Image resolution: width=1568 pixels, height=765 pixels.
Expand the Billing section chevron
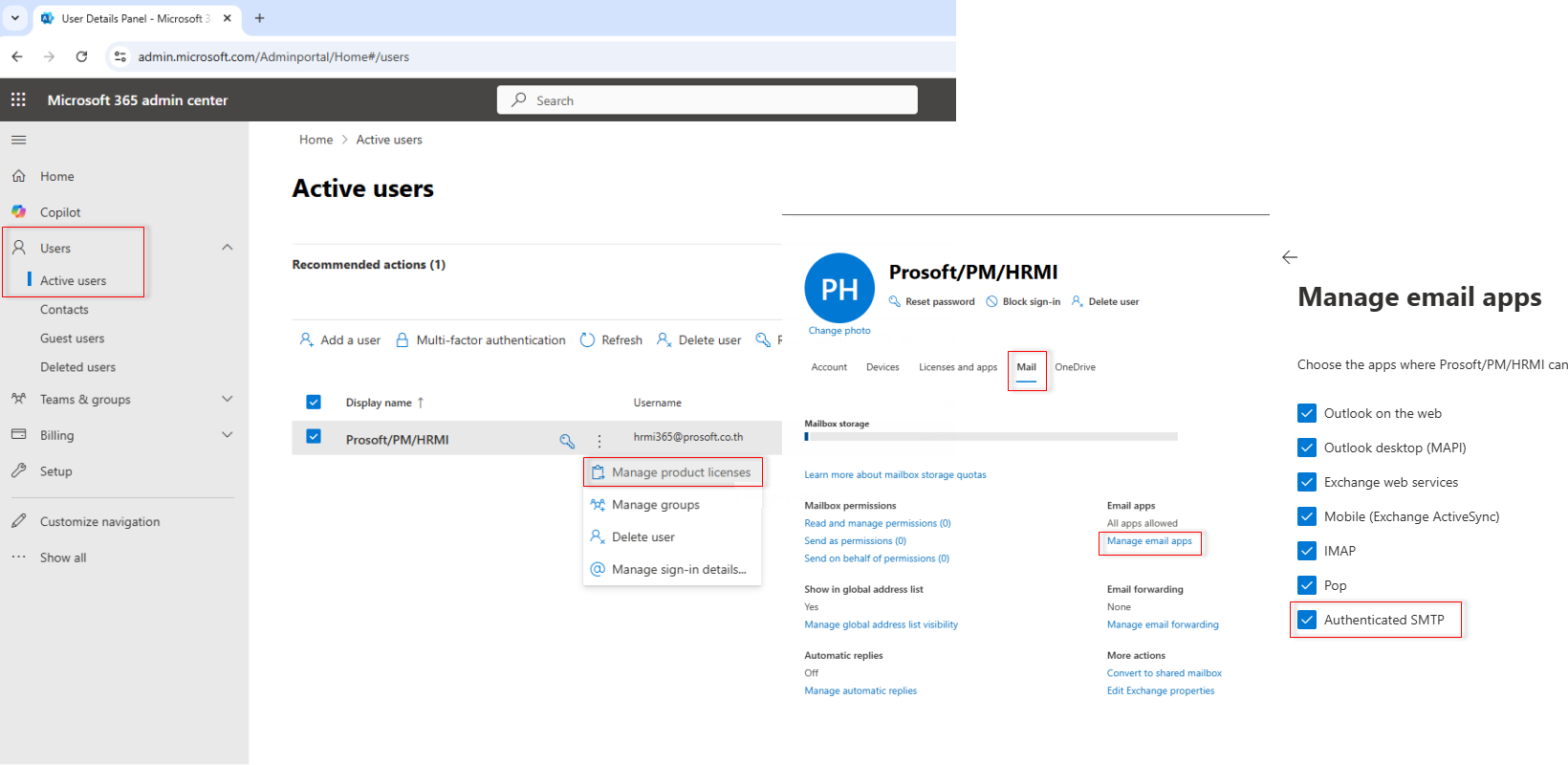(227, 435)
